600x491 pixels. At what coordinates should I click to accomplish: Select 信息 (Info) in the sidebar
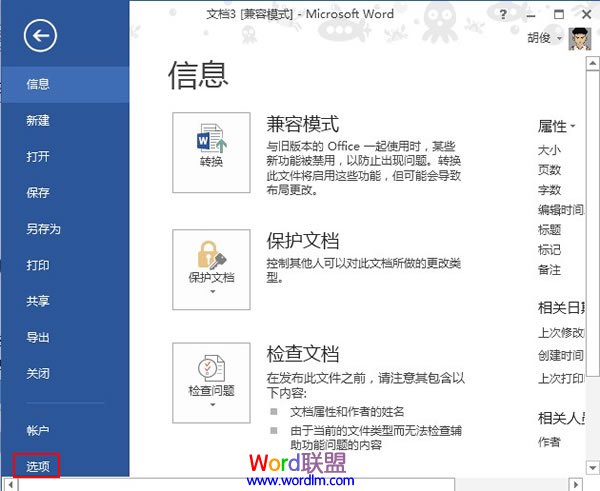coord(39,85)
